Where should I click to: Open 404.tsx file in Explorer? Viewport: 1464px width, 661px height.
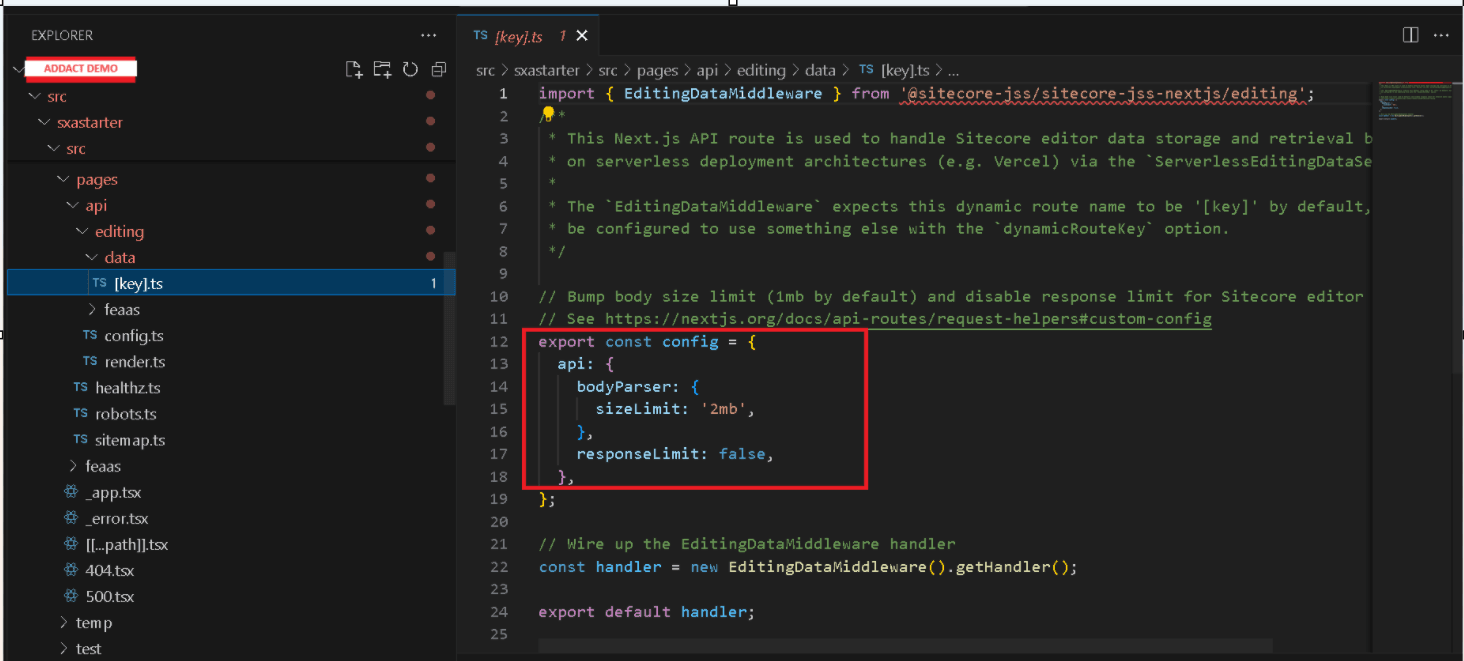coord(109,571)
